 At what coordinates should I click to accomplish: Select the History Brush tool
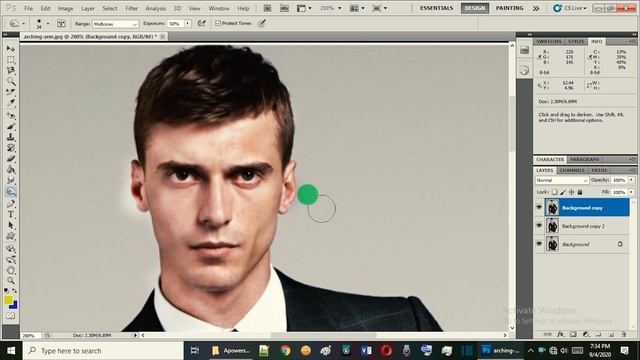pos(11,148)
